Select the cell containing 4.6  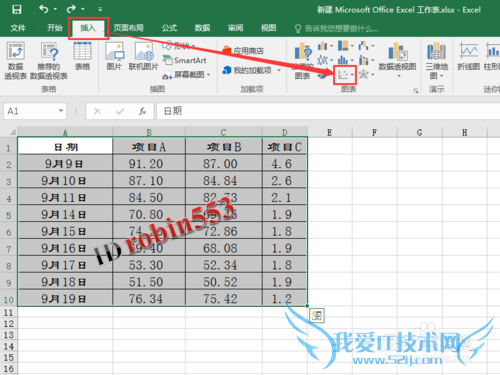[x=284, y=164]
